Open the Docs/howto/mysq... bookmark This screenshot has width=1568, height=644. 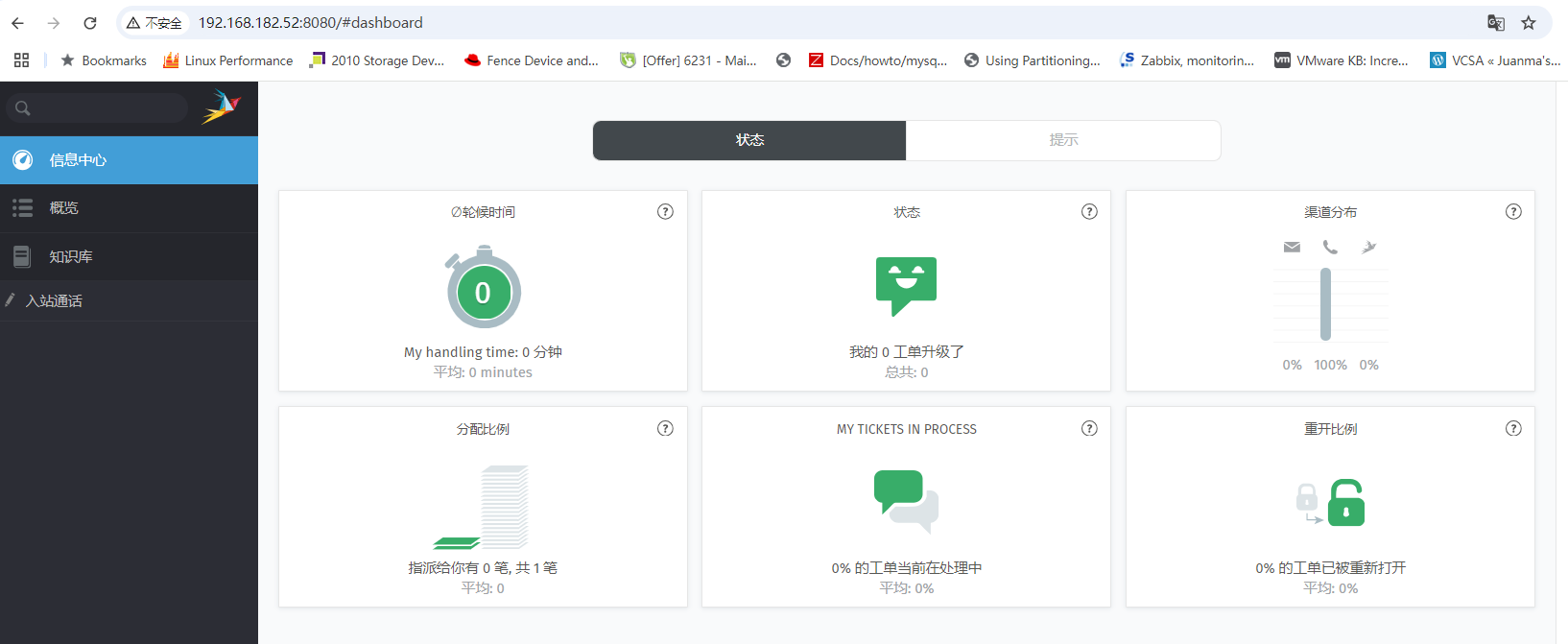(878, 60)
